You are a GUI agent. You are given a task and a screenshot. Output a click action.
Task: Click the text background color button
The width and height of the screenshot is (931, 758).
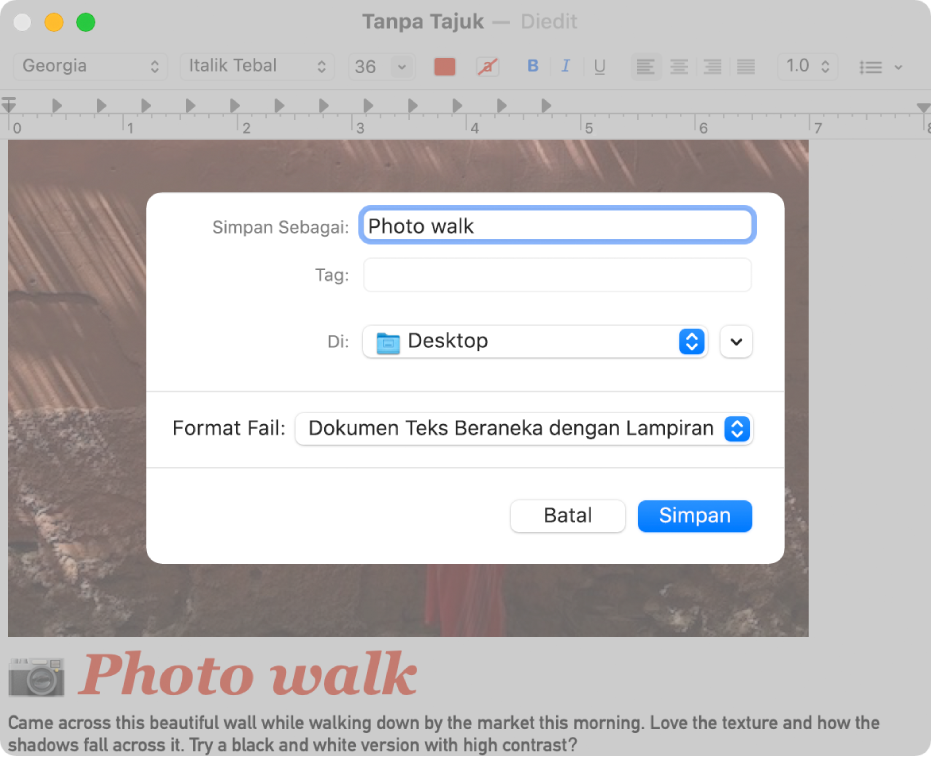pos(487,66)
